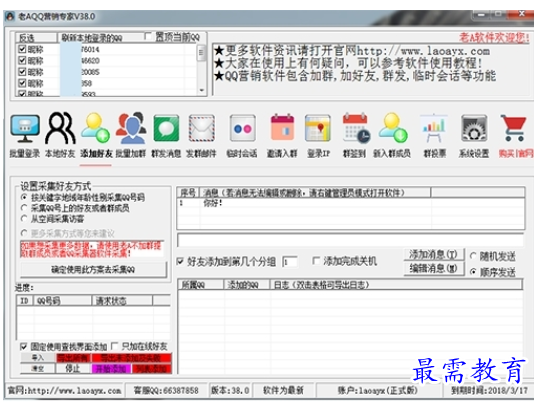Enable 添加完成关机 checkbox
Viewport: 534px width, 402px height.
pos(316,261)
